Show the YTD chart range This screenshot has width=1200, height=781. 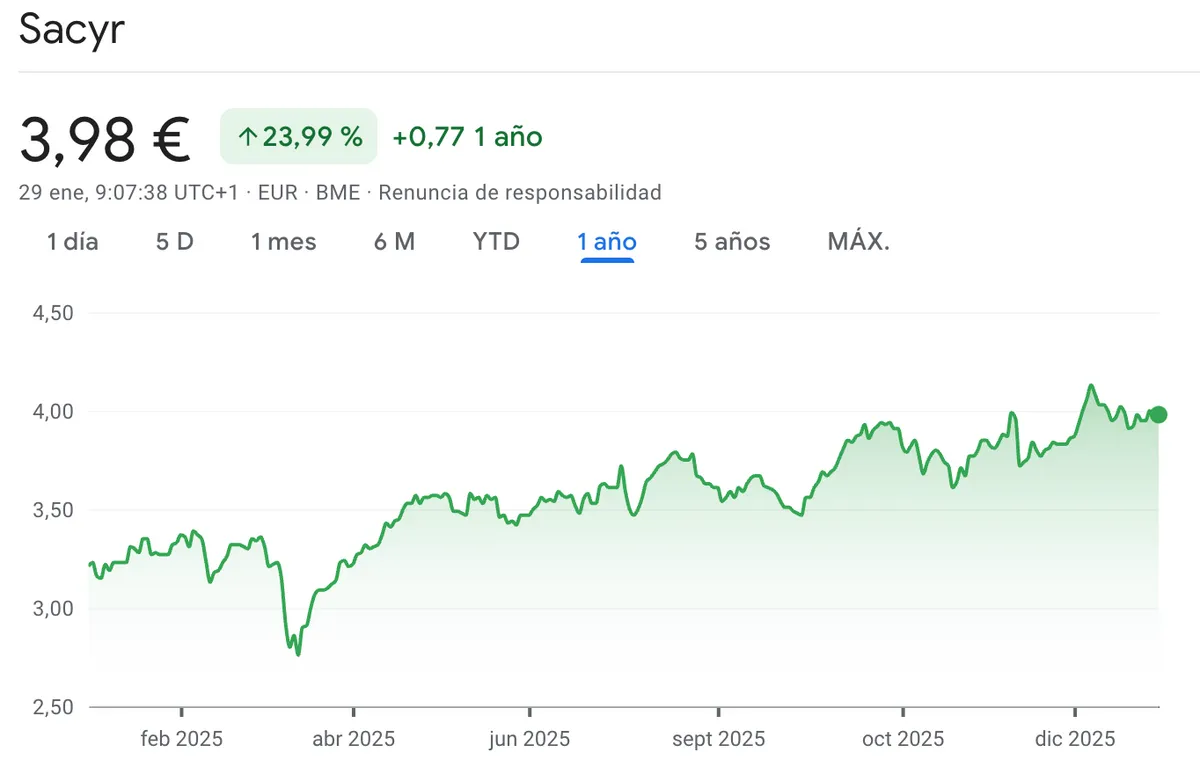[x=496, y=242]
